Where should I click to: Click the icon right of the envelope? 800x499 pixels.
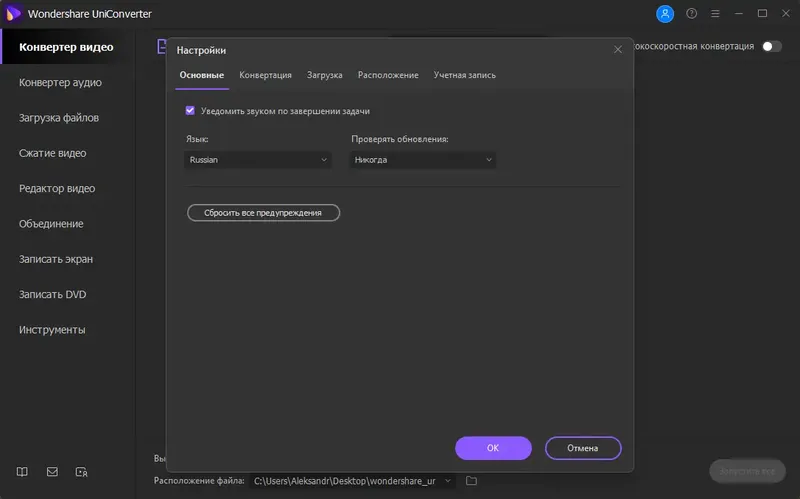[x=82, y=471]
